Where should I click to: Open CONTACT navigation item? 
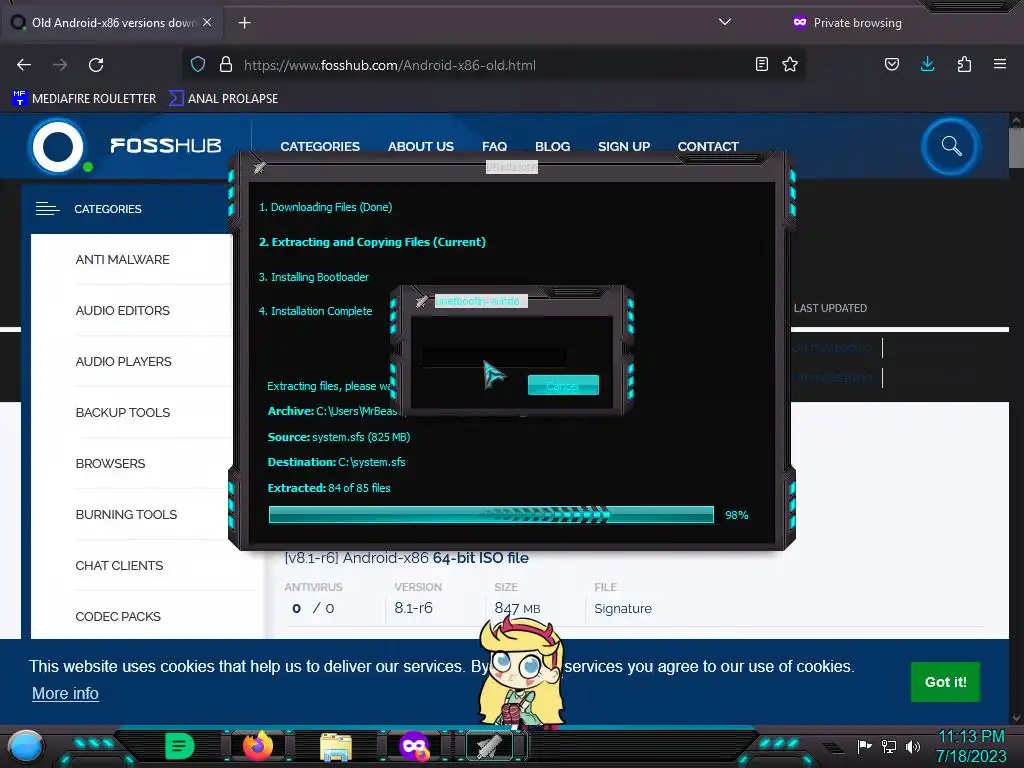click(x=708, y=146)
